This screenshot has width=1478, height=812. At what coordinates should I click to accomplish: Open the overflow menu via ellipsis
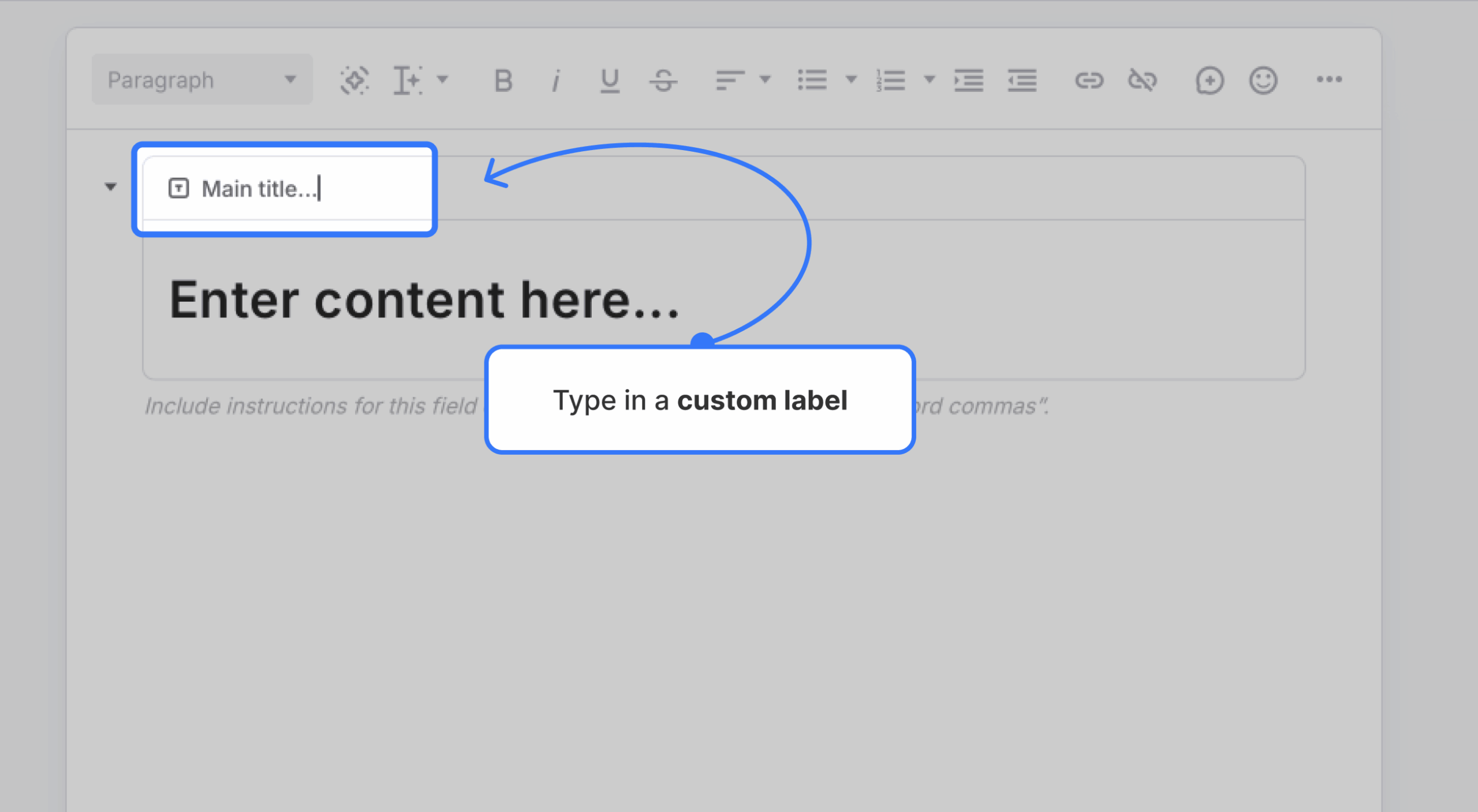pyautogui.click(x=1330, y=80)
